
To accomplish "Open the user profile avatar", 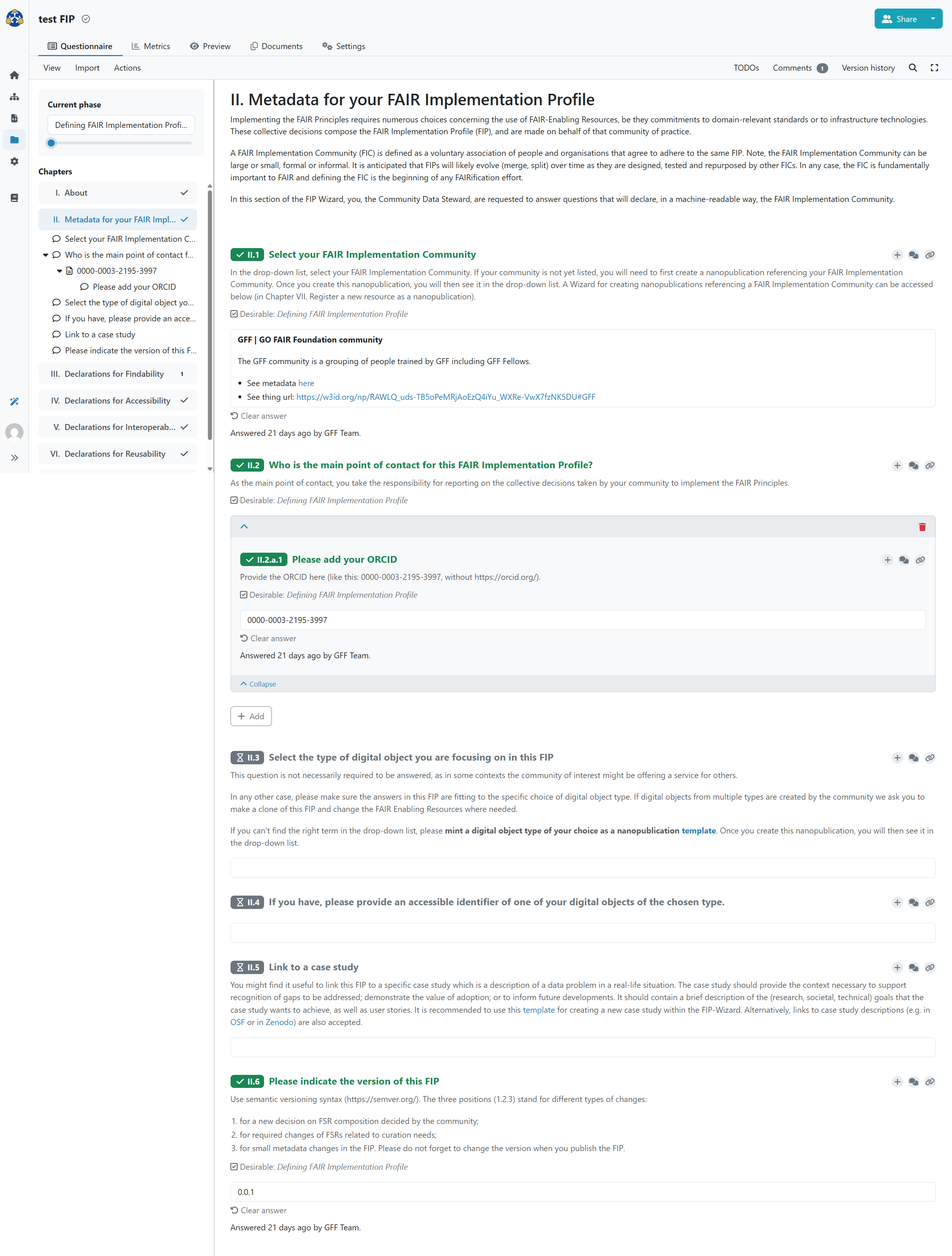I will pos(14,432).
